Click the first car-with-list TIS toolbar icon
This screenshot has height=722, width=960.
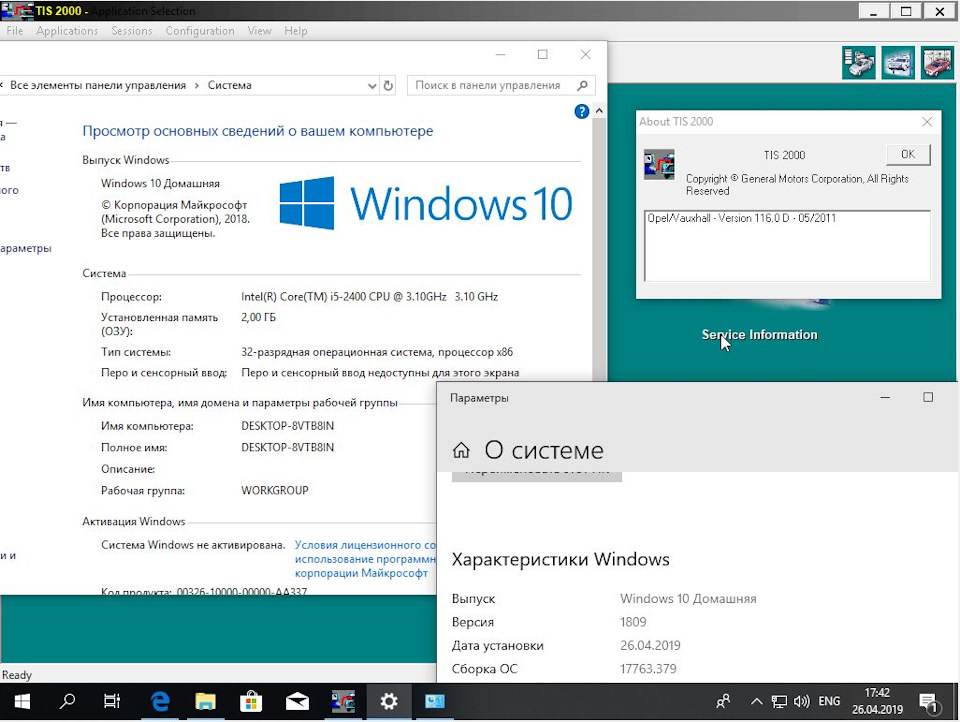859,63
